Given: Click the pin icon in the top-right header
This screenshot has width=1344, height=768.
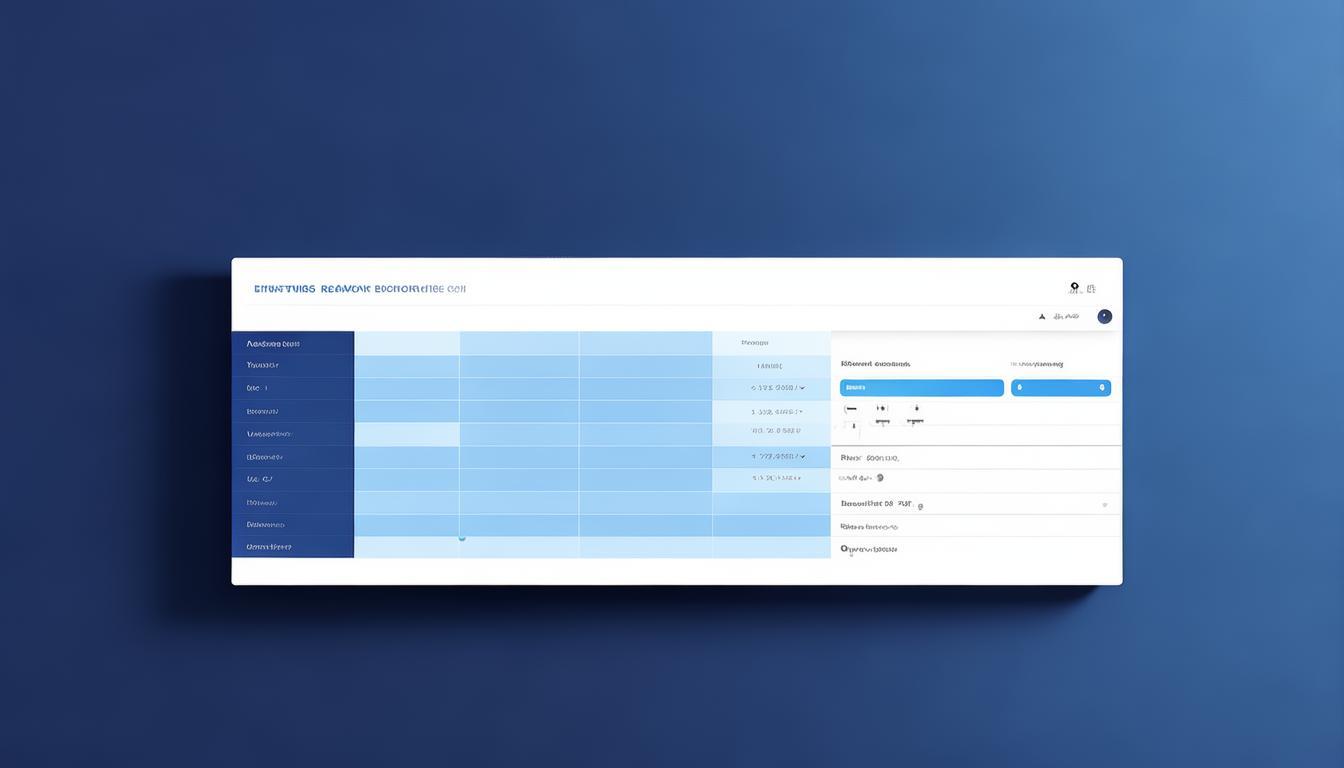Looking at the screenshot, I should click(1074, 288).
